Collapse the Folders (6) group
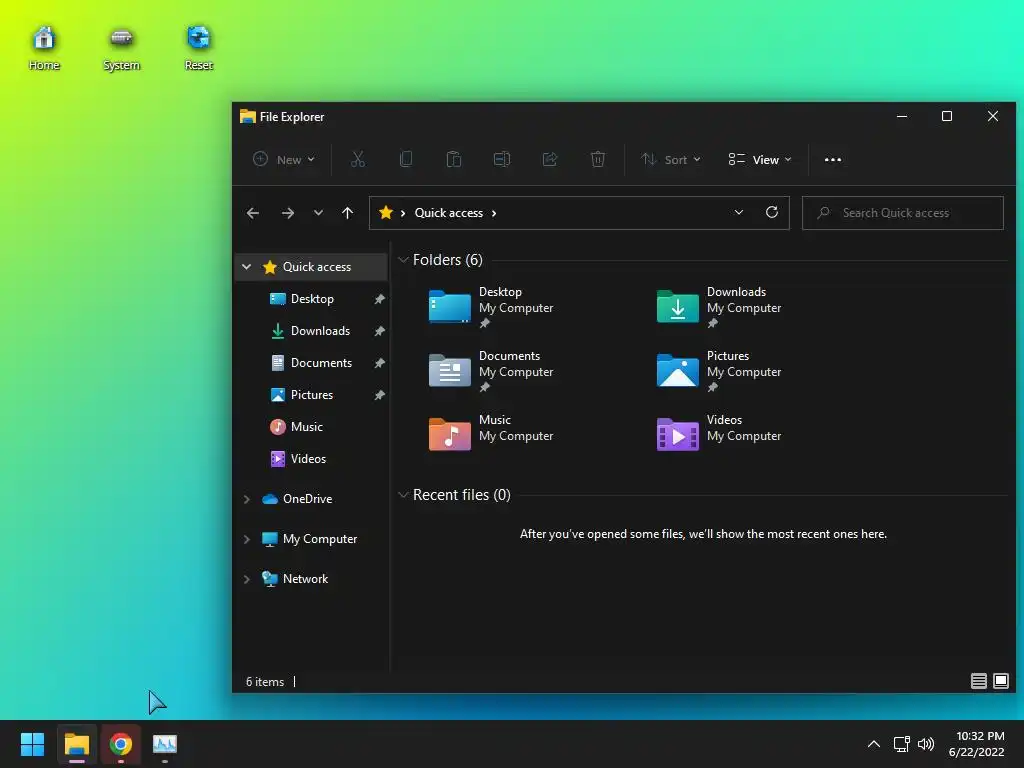1024x768 pixels. pos(403,260)
